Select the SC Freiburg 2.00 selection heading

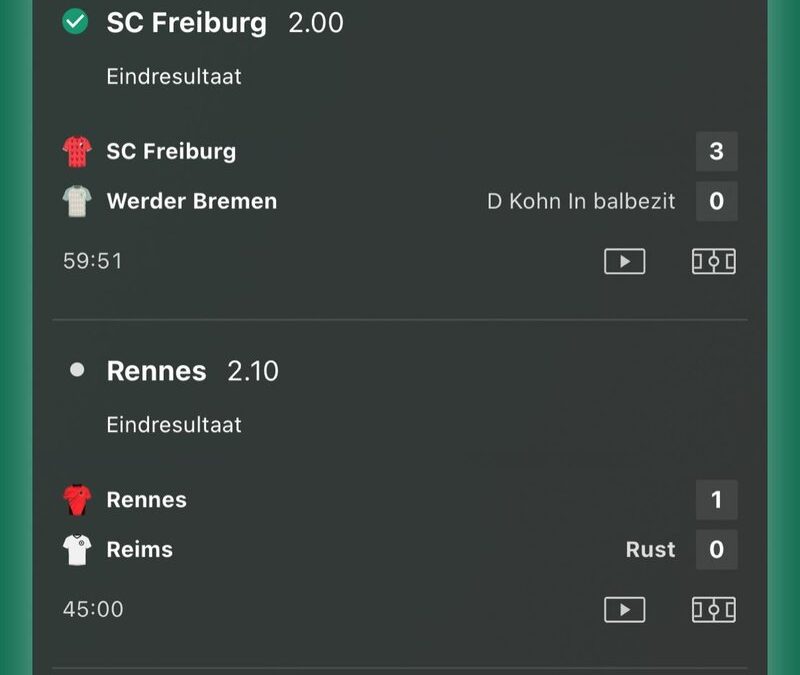225,23
